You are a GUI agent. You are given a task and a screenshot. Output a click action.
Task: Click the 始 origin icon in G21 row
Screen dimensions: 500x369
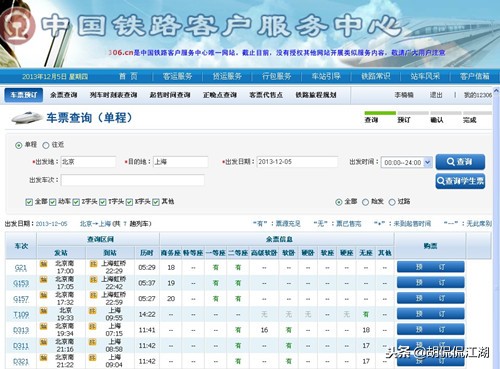(x=44, y=264)
